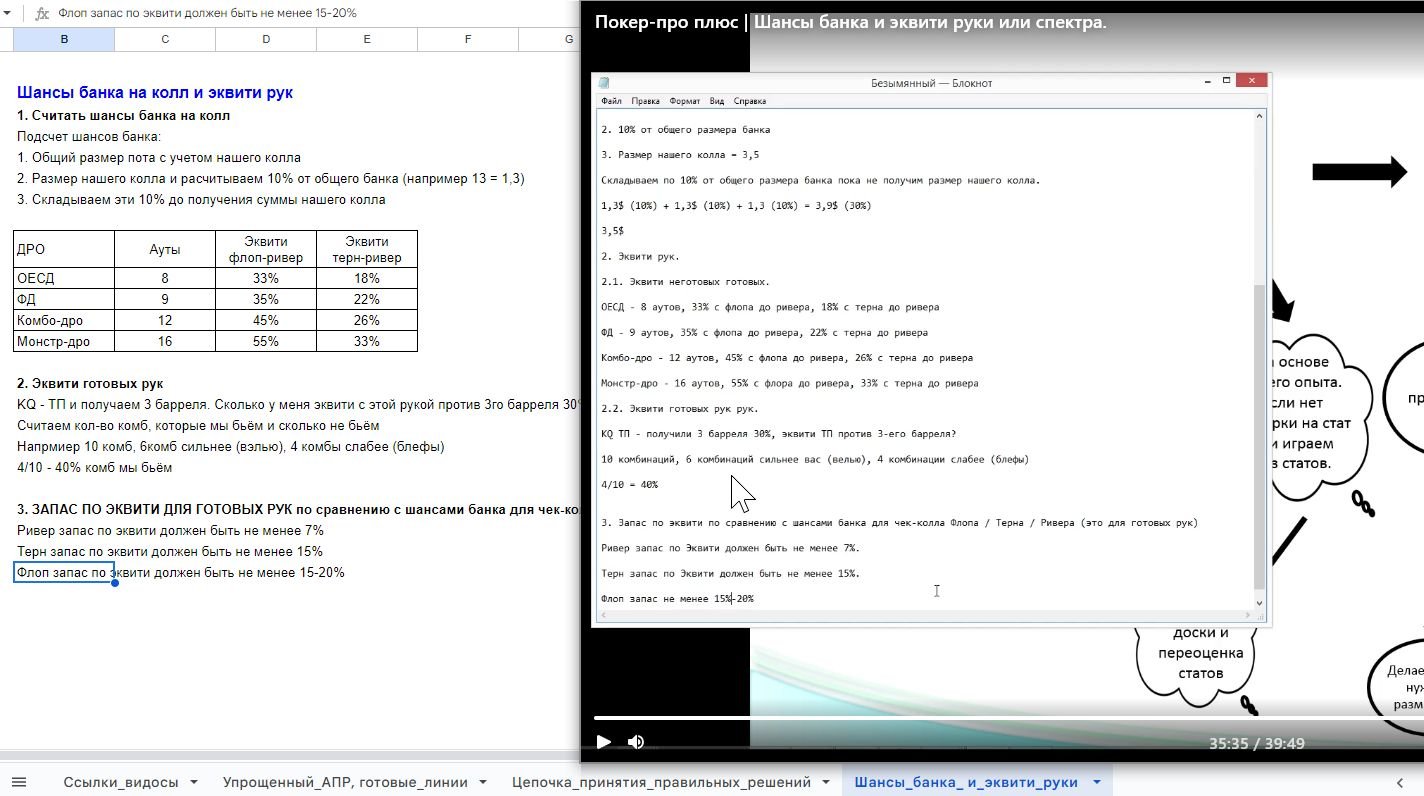Select cell "Терн запас по эквити должен быть не менее 15%"
Viewport: 1424px width, 796px height.
(170, 551)
